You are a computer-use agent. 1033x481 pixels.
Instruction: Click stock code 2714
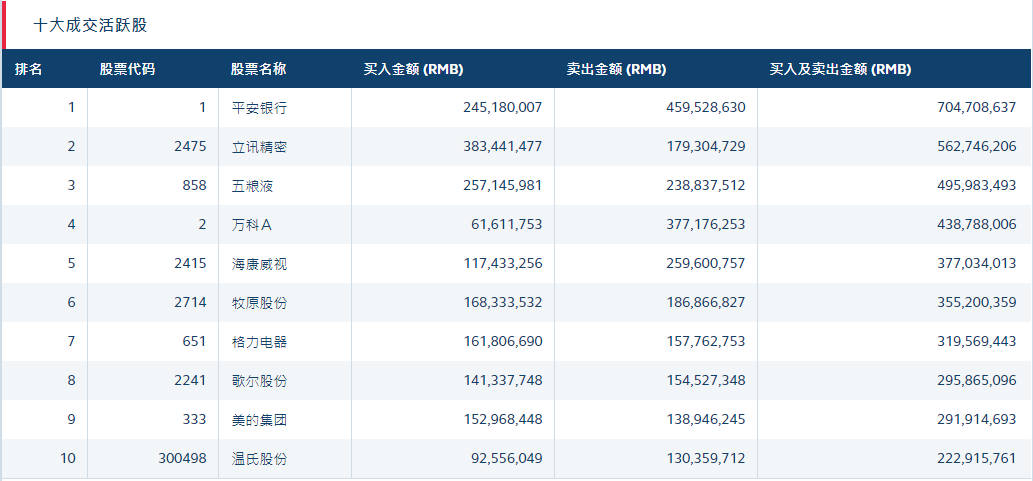click(190, 302)
